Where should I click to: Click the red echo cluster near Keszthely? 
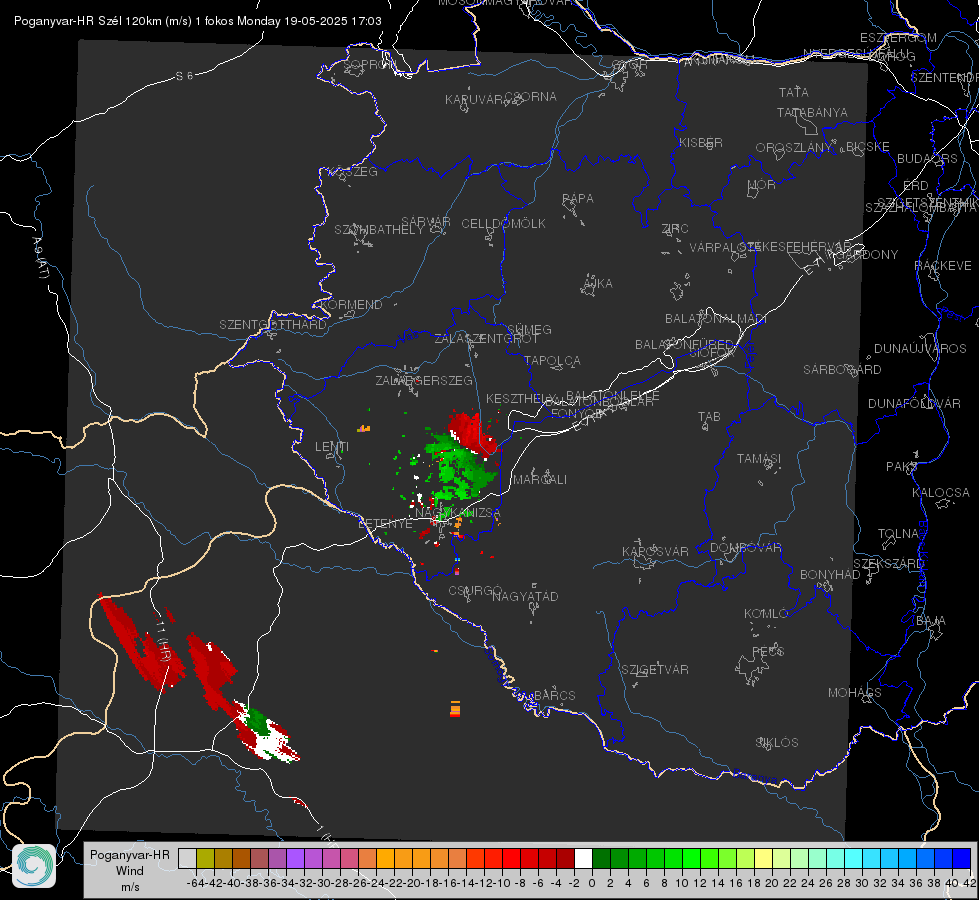471,431
